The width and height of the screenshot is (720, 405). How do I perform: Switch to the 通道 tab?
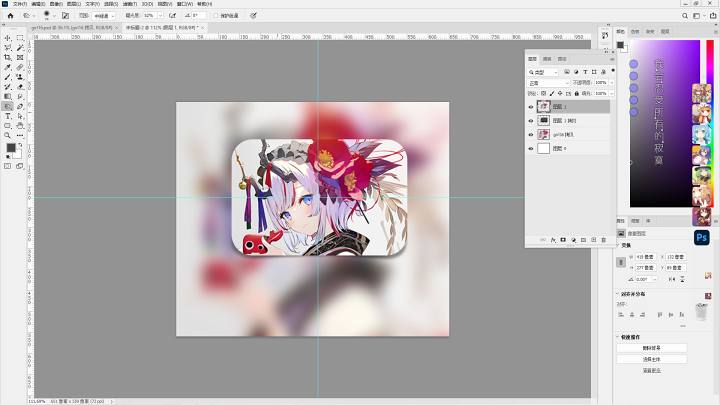[547, 59]
